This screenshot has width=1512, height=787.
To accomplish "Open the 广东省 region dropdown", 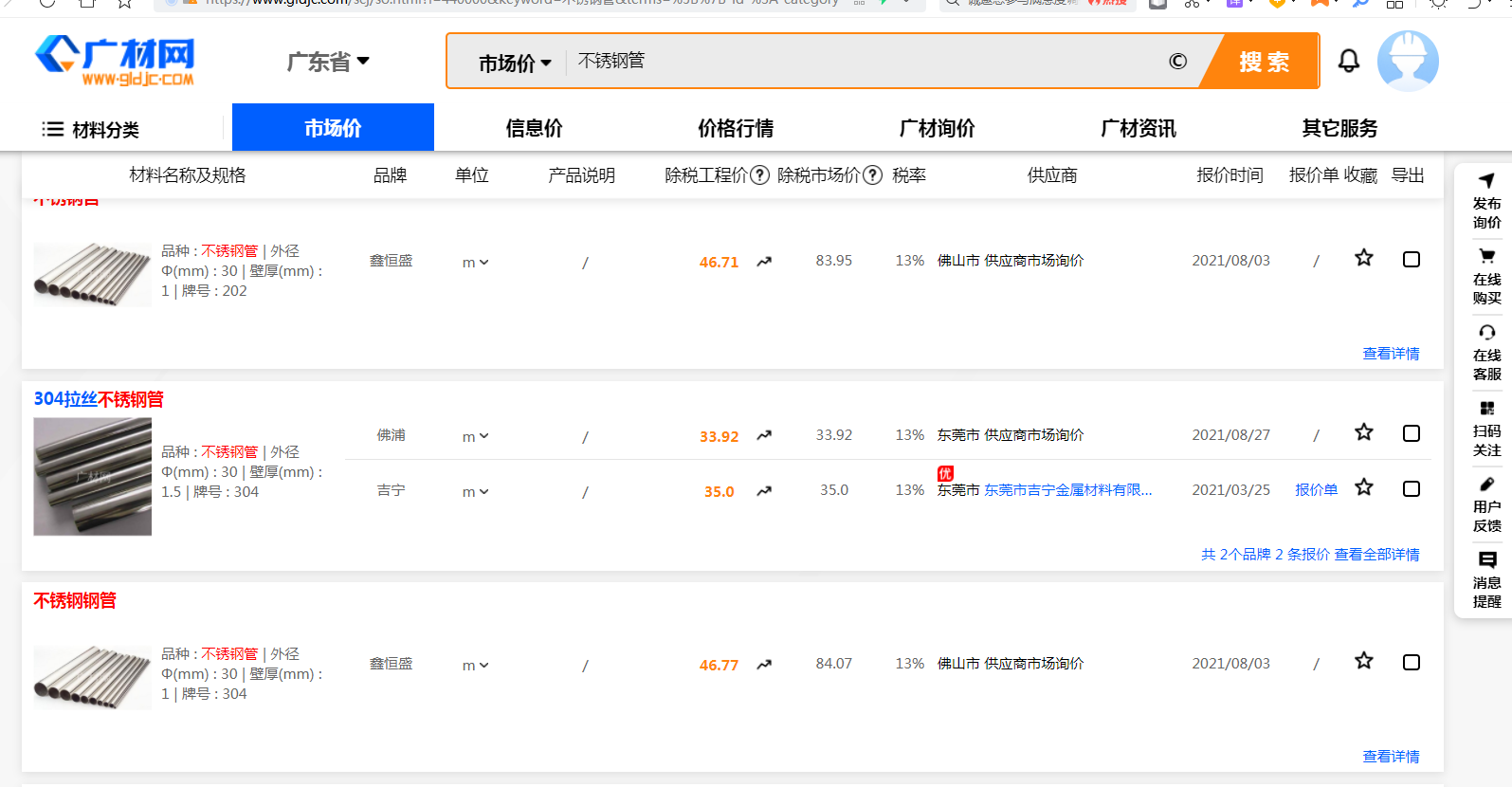I will 328,63.
